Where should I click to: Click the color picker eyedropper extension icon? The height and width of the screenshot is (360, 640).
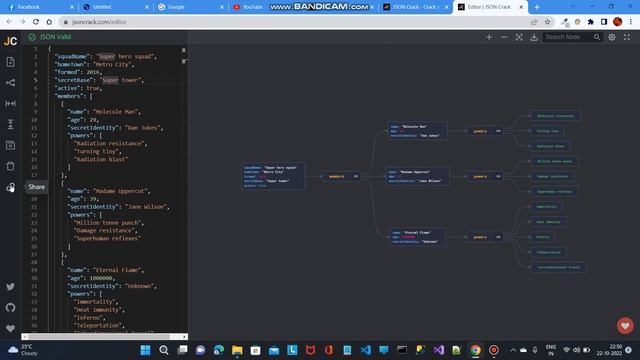click(564, 22)
